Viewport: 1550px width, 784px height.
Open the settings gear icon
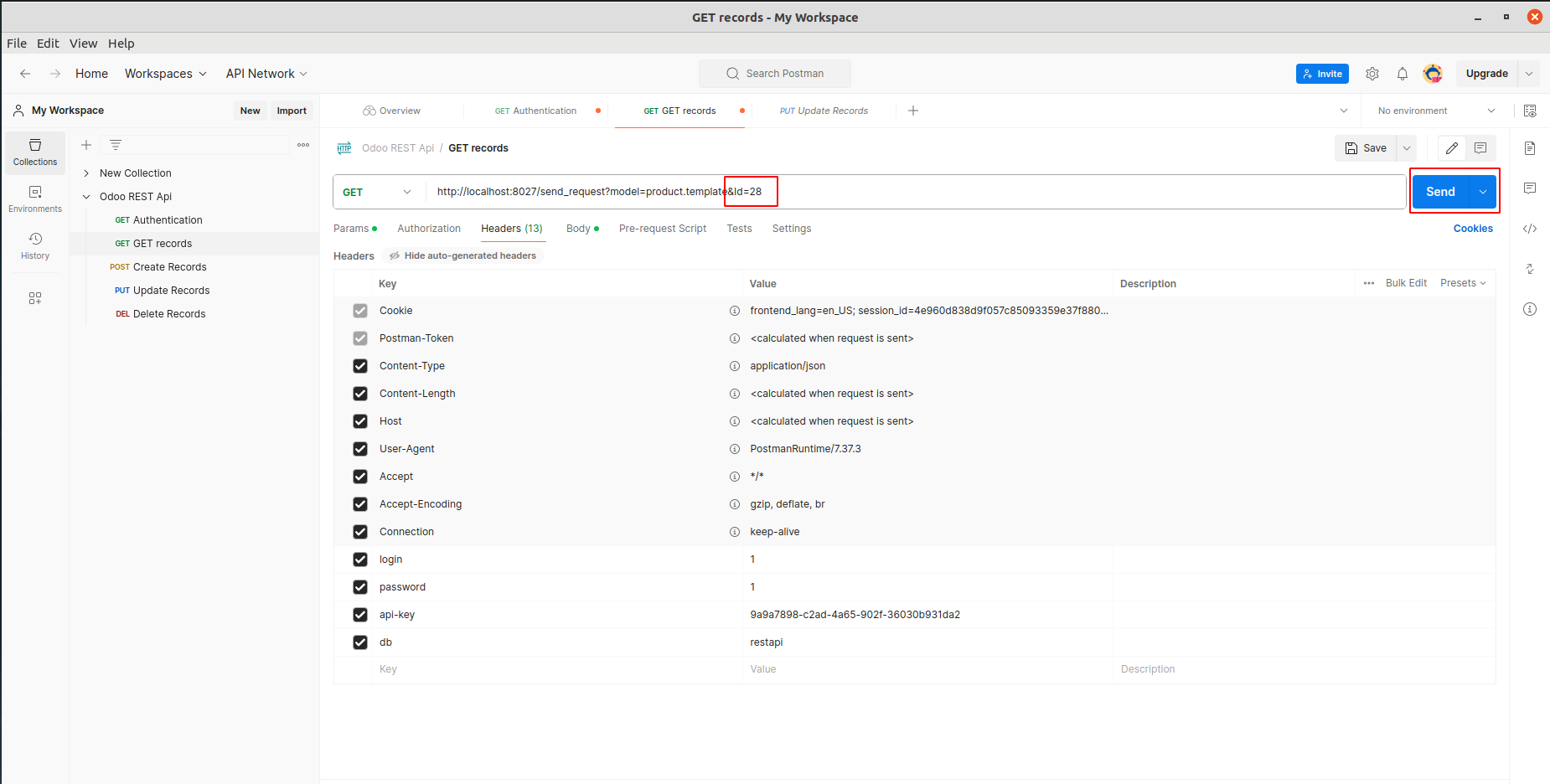click(x=1372, y=74)
